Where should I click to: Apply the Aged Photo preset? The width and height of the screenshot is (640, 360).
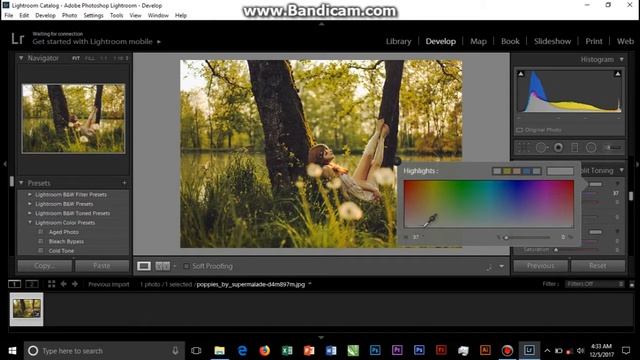tap(64, 232)
